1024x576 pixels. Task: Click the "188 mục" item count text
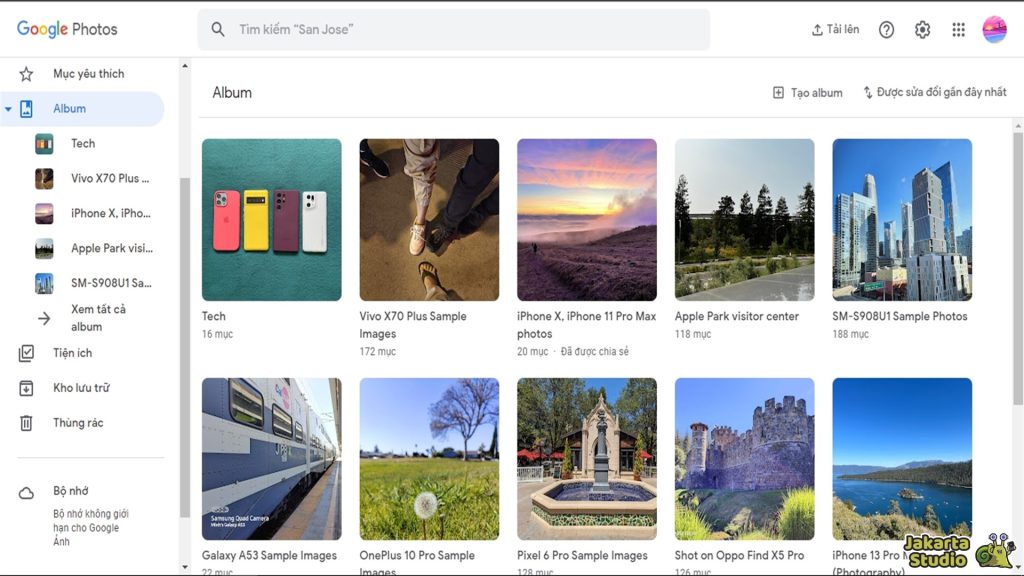click(x=850, y=334)
